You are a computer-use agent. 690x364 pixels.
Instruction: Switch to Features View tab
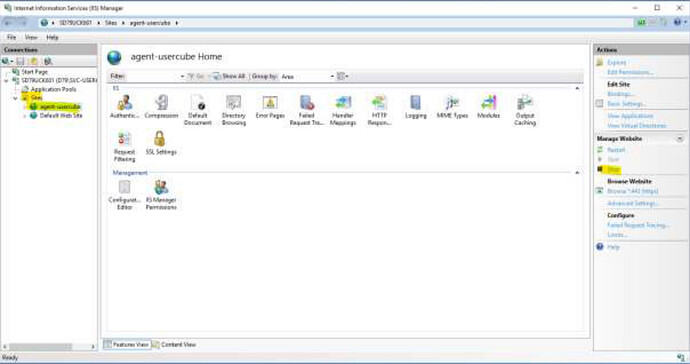coord(127,344)
